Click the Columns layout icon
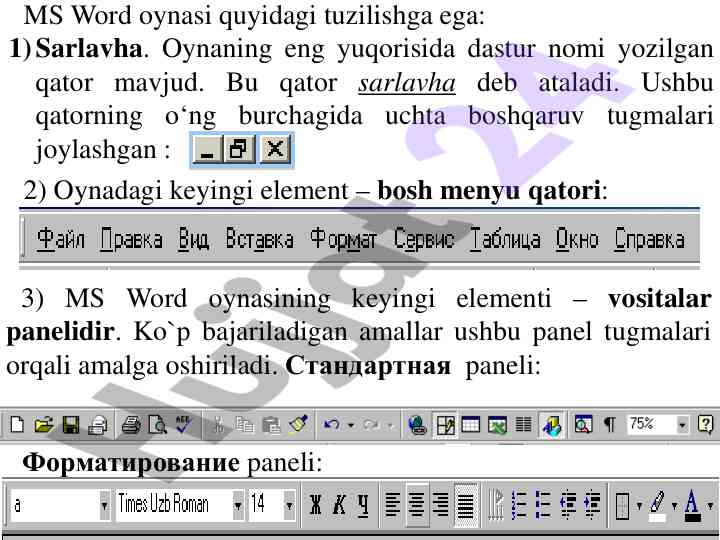720x540 pixels. pos(523,425)
